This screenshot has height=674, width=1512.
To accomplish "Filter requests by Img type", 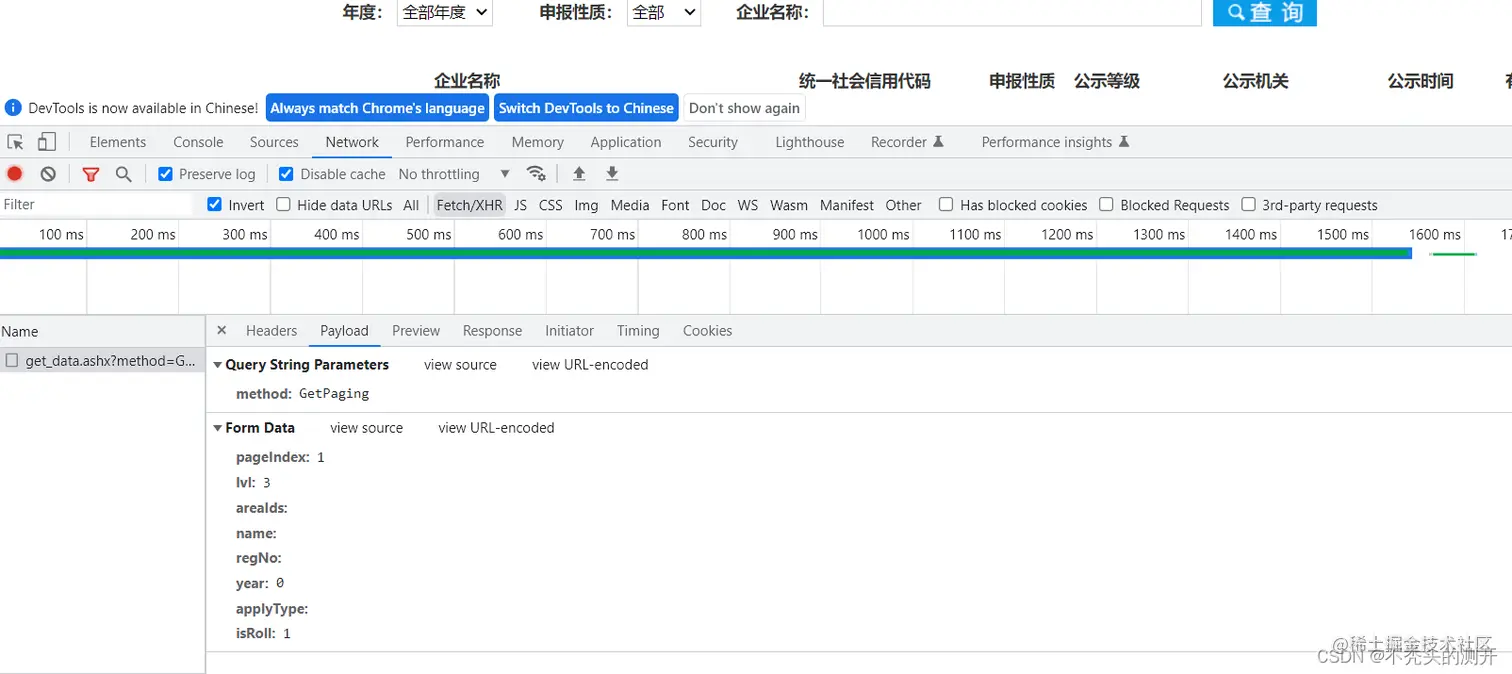I will 587,205.
